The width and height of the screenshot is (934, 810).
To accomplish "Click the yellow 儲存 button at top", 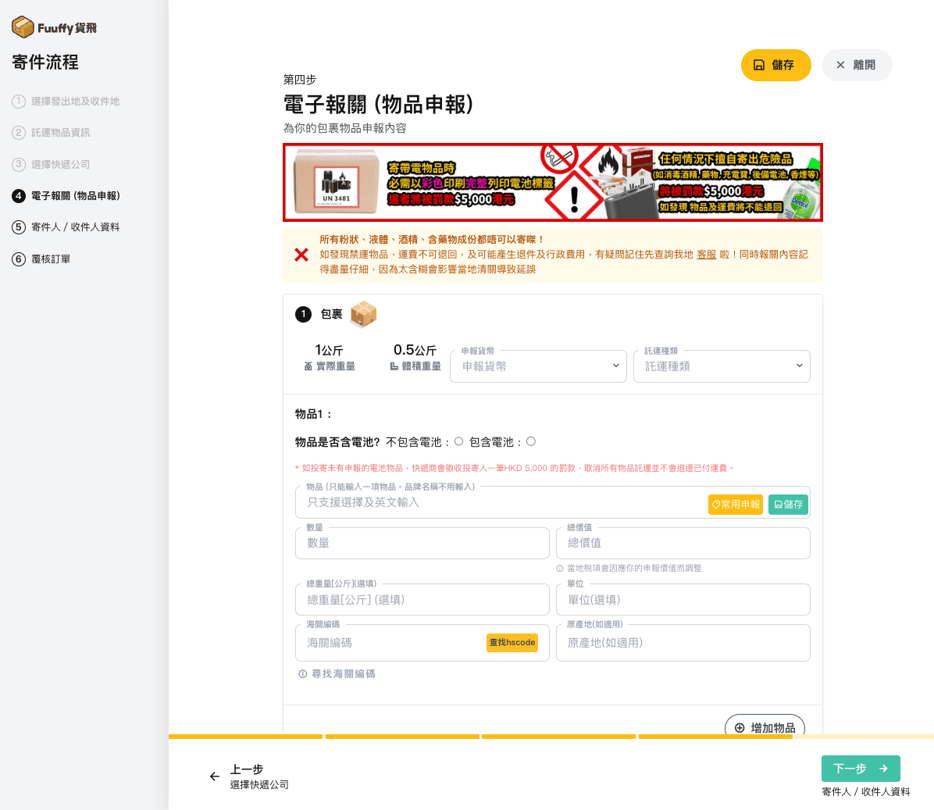I will 775,65.
